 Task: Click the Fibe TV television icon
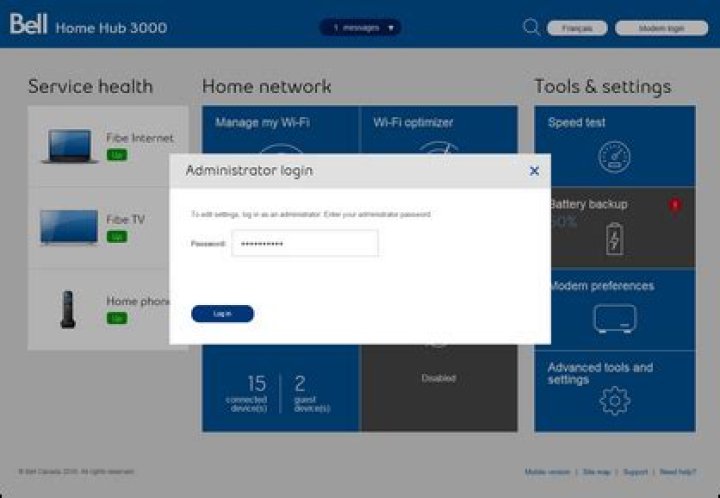[x=69, y=228]
